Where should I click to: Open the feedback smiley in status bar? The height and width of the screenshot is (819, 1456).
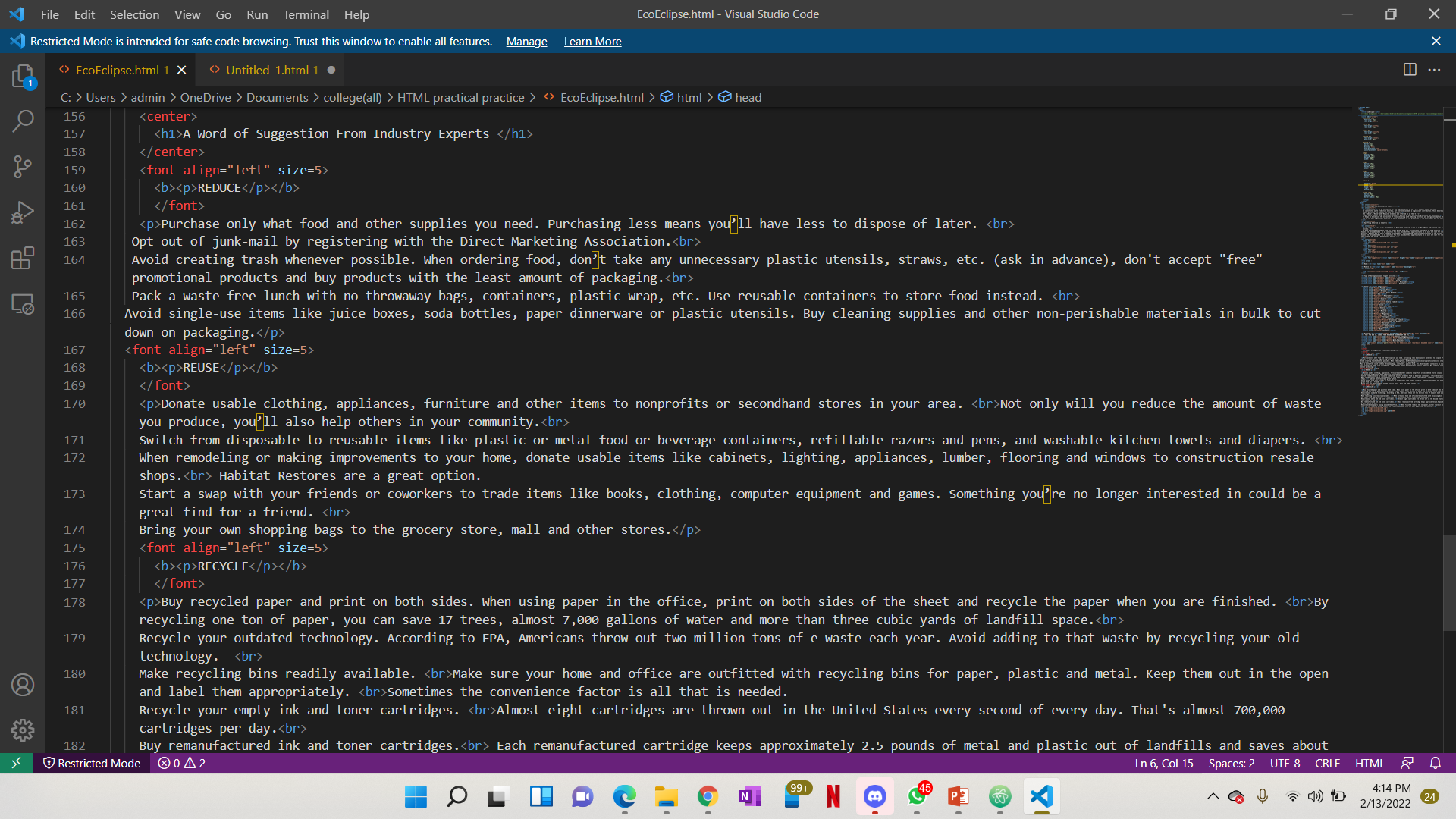click(1408, 763)
